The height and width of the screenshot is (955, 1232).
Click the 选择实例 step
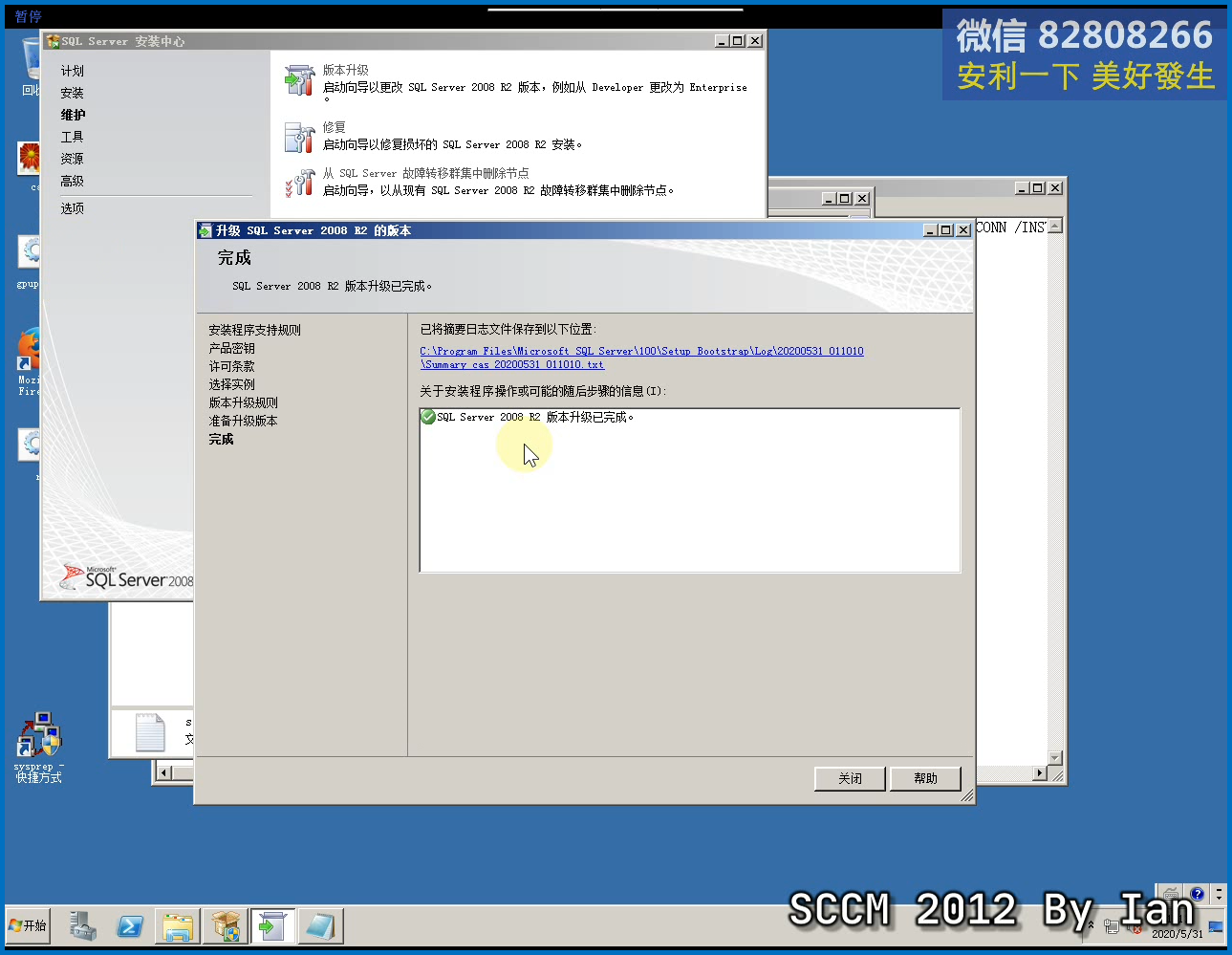point(231,384)
